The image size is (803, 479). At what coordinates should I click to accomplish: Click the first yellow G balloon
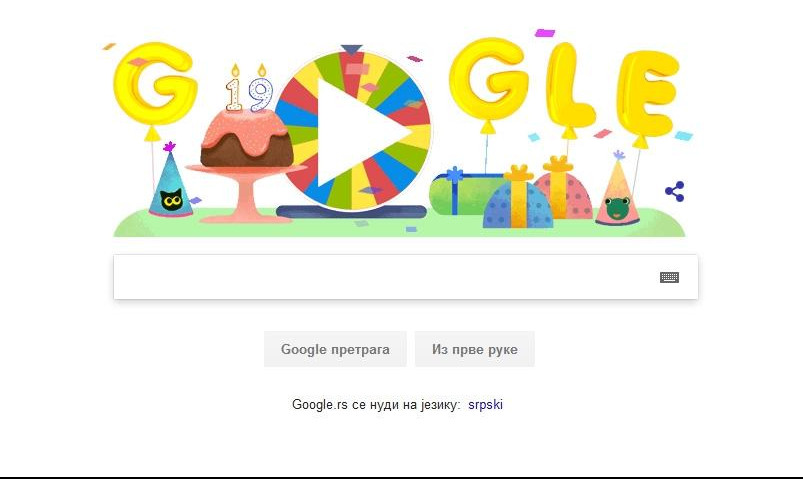(x=154, y=85)
